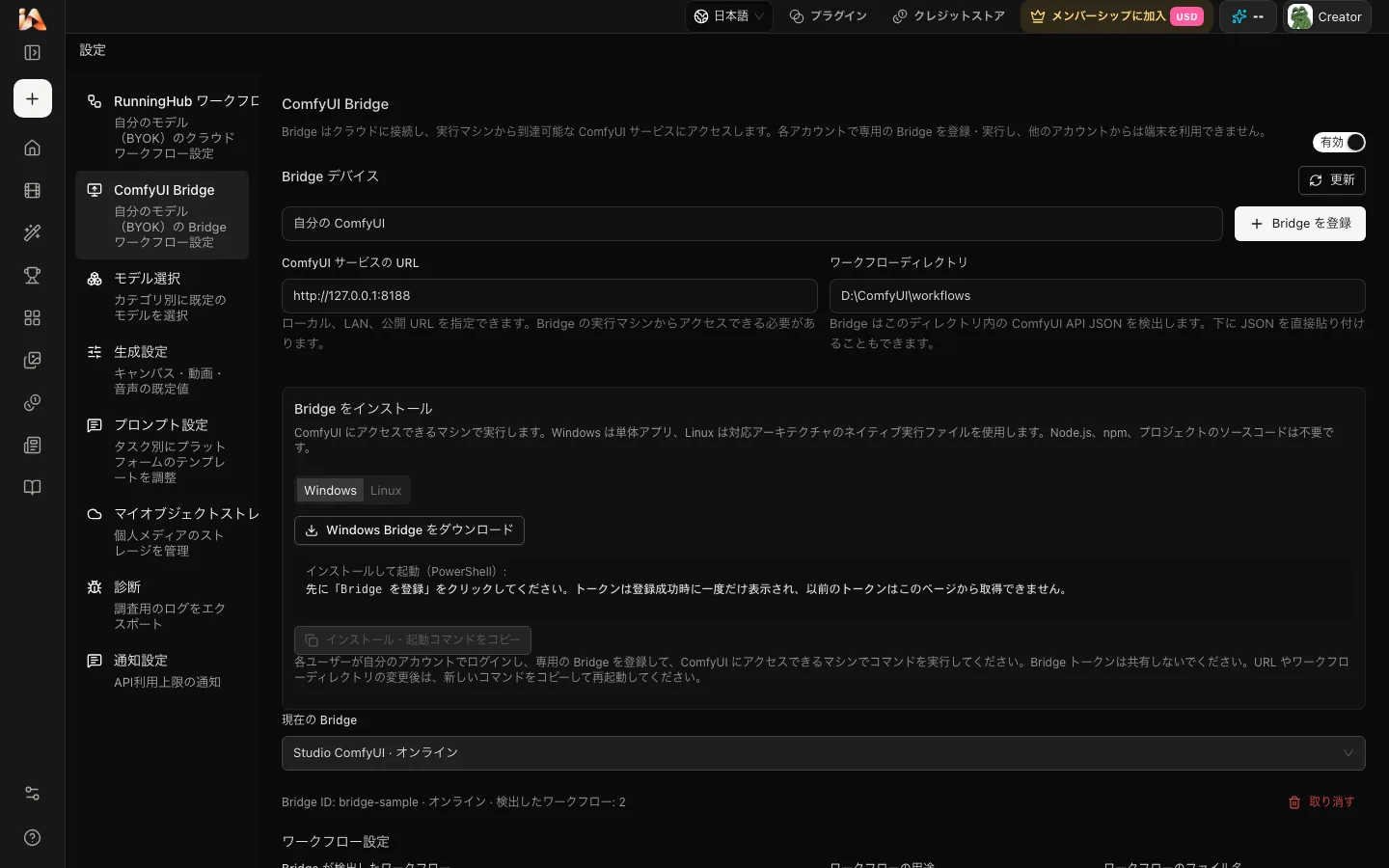Viewport: 1389px width, 868px height.
Task: Click the 更新 refresh button
Action: coord(1332,180)
